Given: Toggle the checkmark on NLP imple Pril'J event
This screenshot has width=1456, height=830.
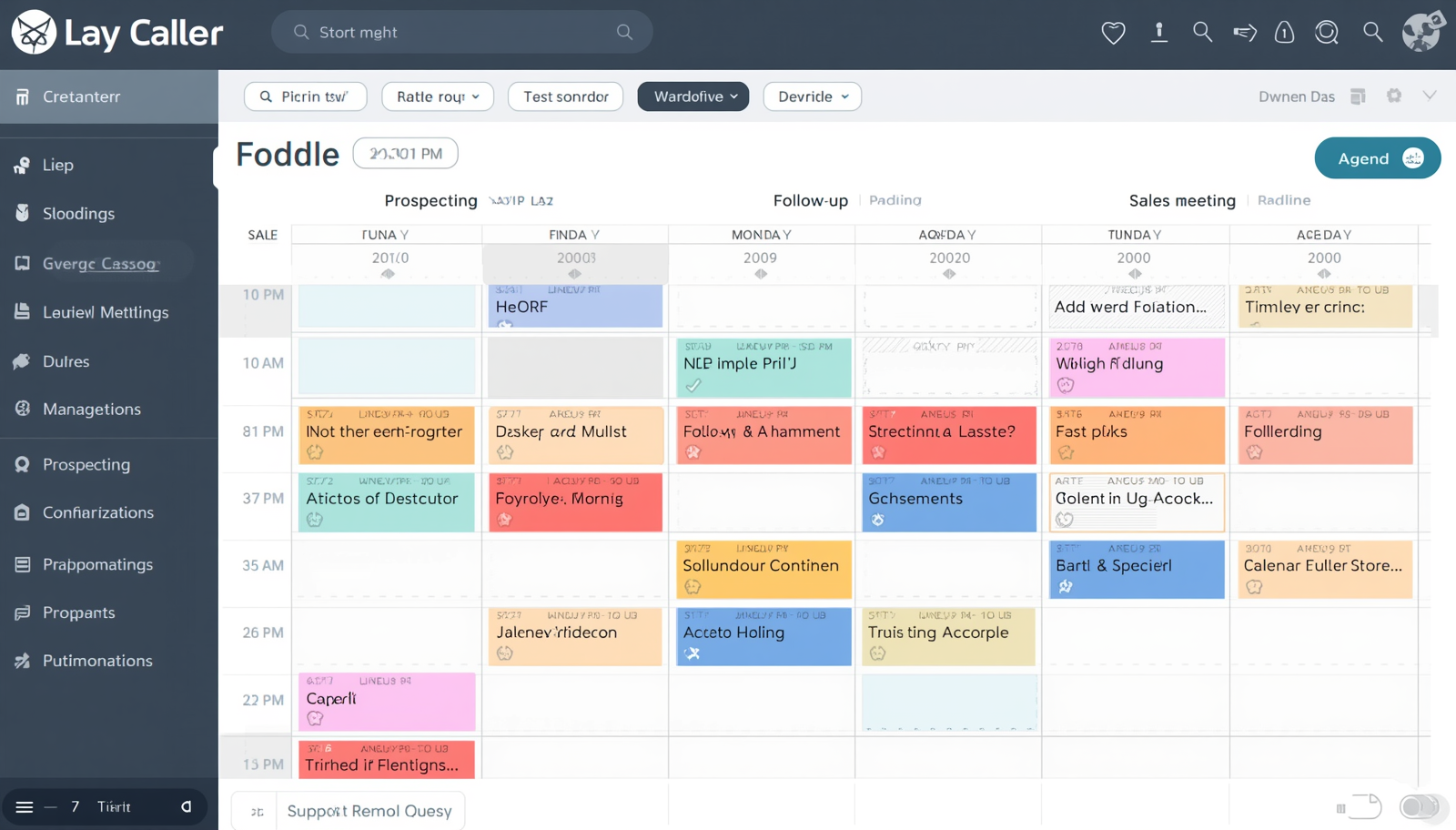Looking at the screenshot, I should (x=693, y=385).
